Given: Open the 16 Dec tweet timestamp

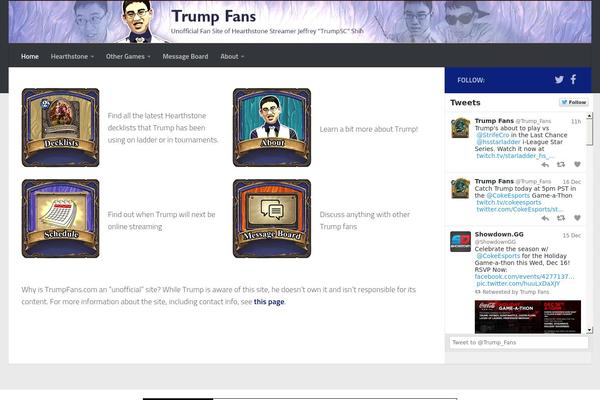Looking at the screenshot, I should tap(572, 182).
